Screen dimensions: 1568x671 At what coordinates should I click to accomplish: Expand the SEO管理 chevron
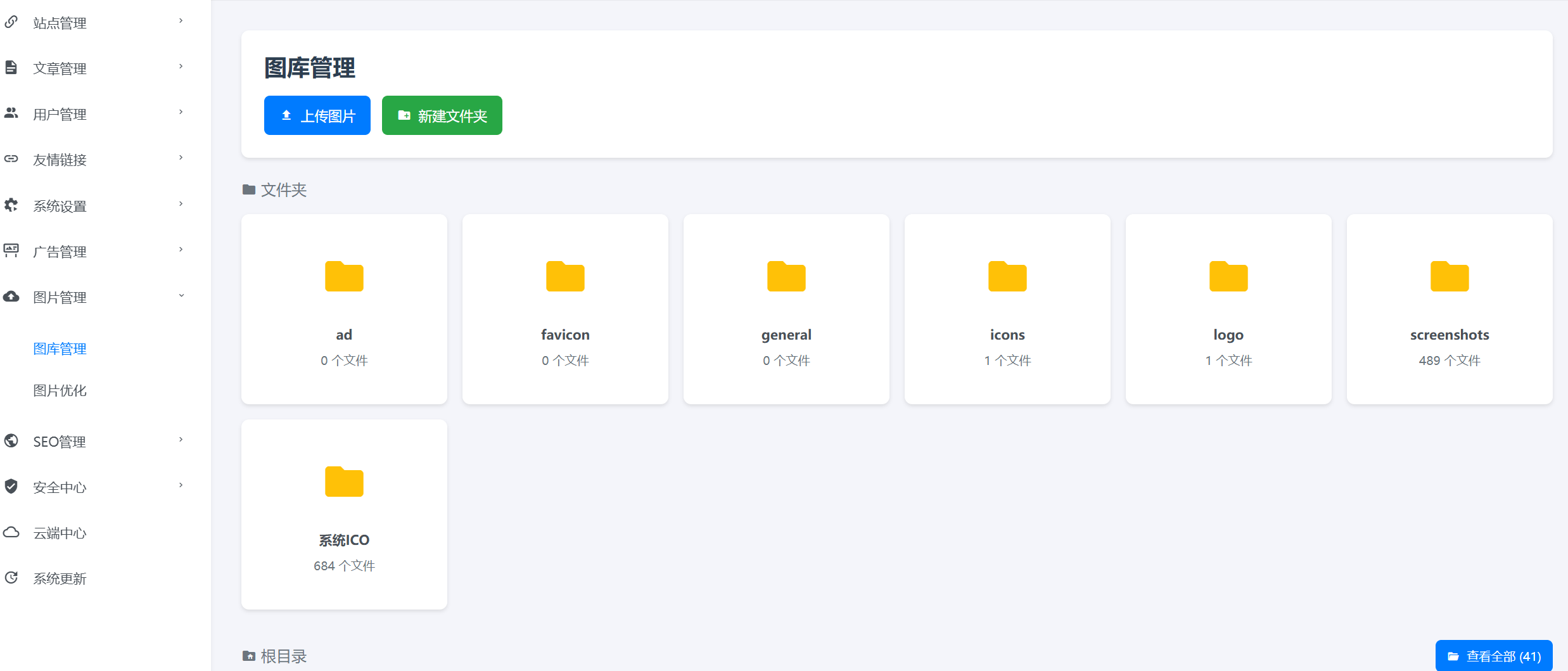(181, 440)
